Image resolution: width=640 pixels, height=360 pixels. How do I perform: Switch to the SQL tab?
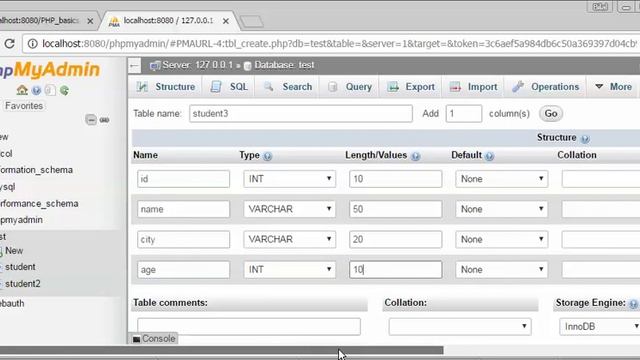(229, 87)
